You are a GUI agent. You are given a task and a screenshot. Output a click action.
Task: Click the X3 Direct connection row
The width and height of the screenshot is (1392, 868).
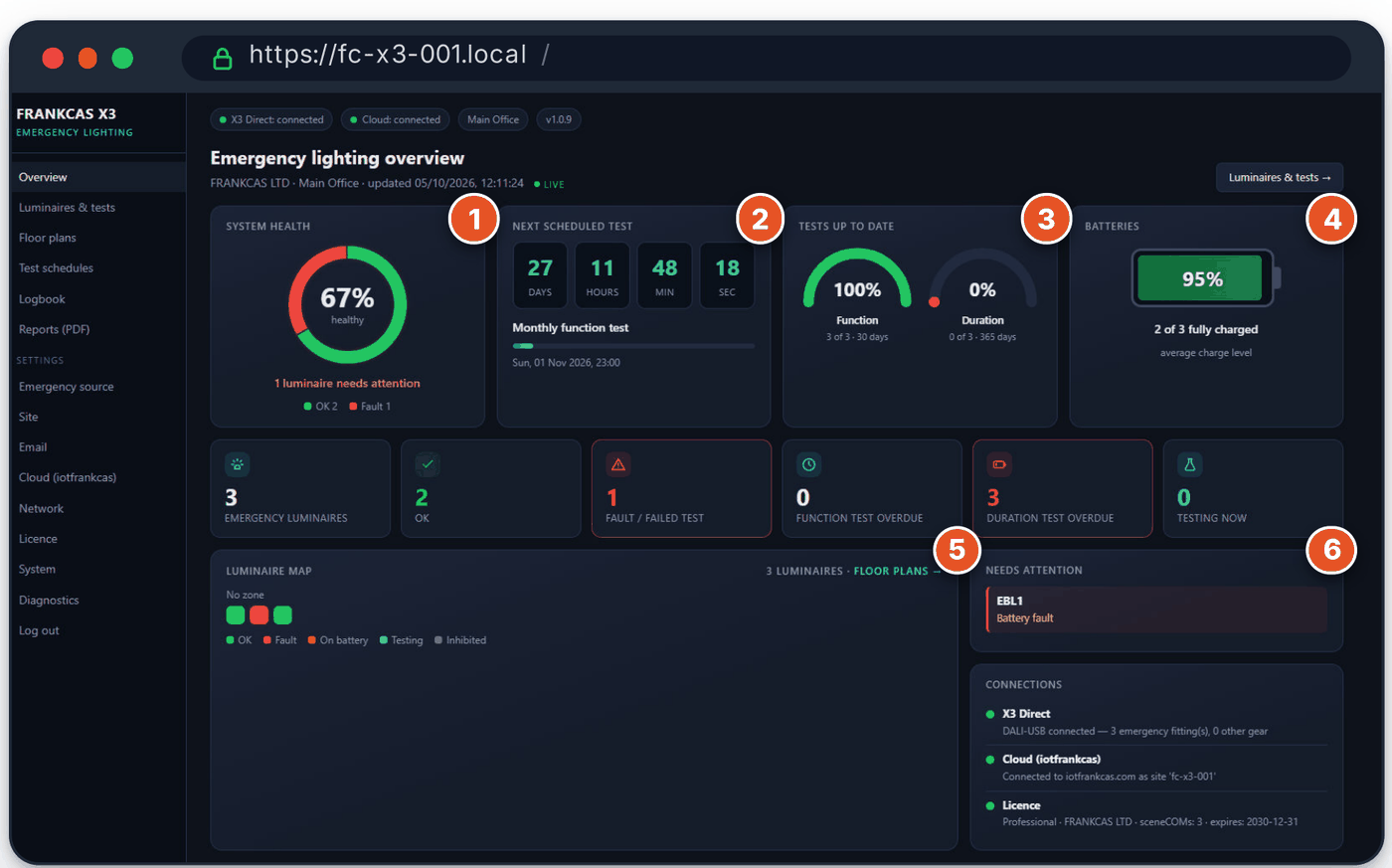click(1156, 722)
